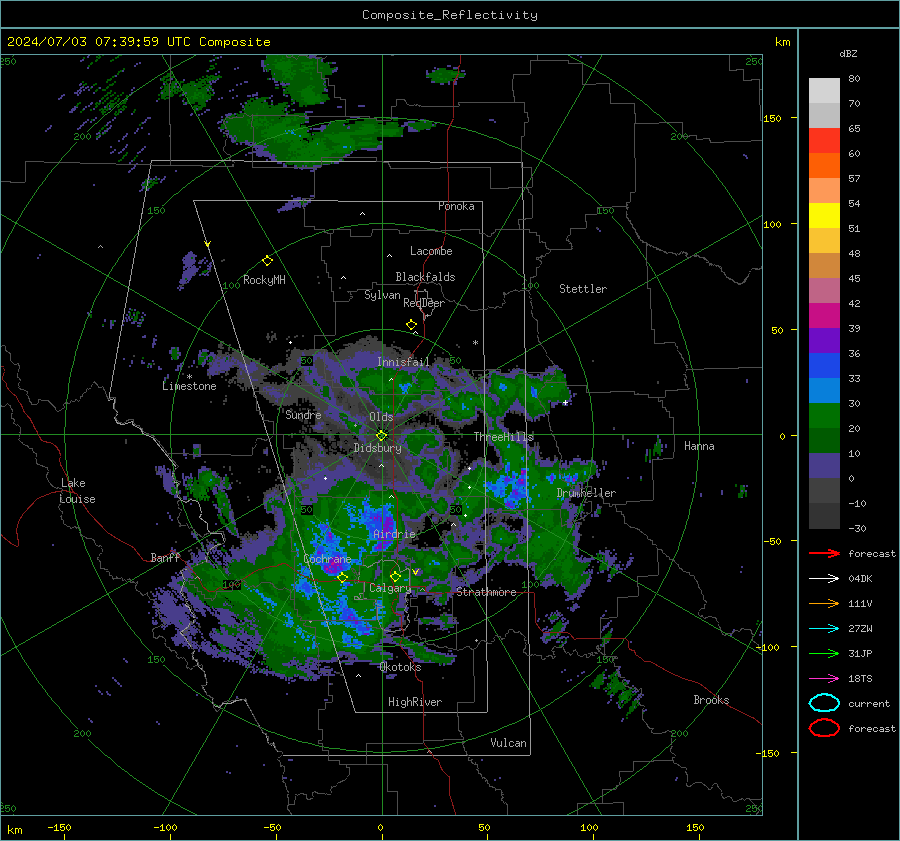Viewport: 900px width, 841px height.
Task: Select the Stettler city label
Action: click(x=583, y=289)
